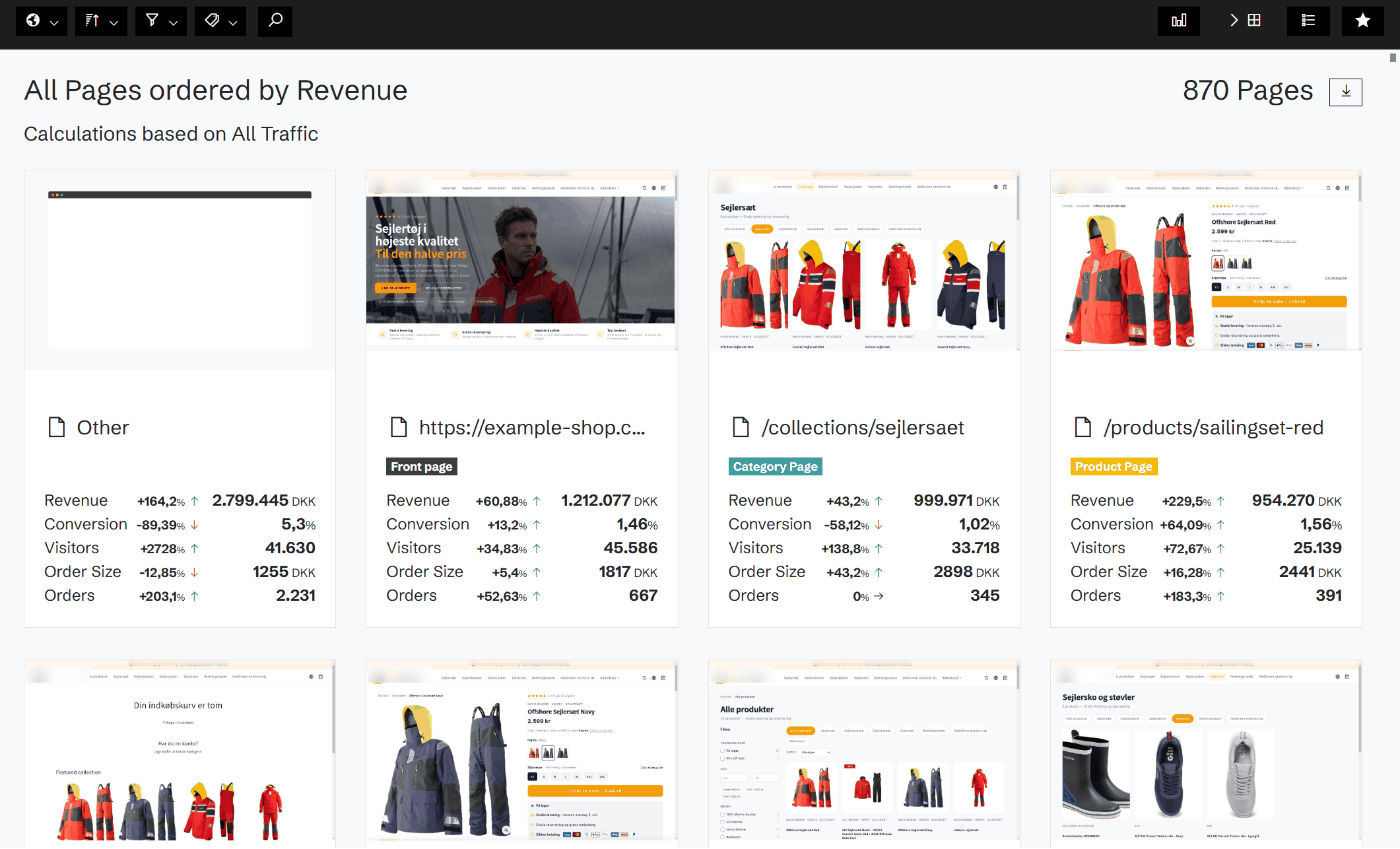
Task: Open the sort order dropdown
Action: (101, 20)
